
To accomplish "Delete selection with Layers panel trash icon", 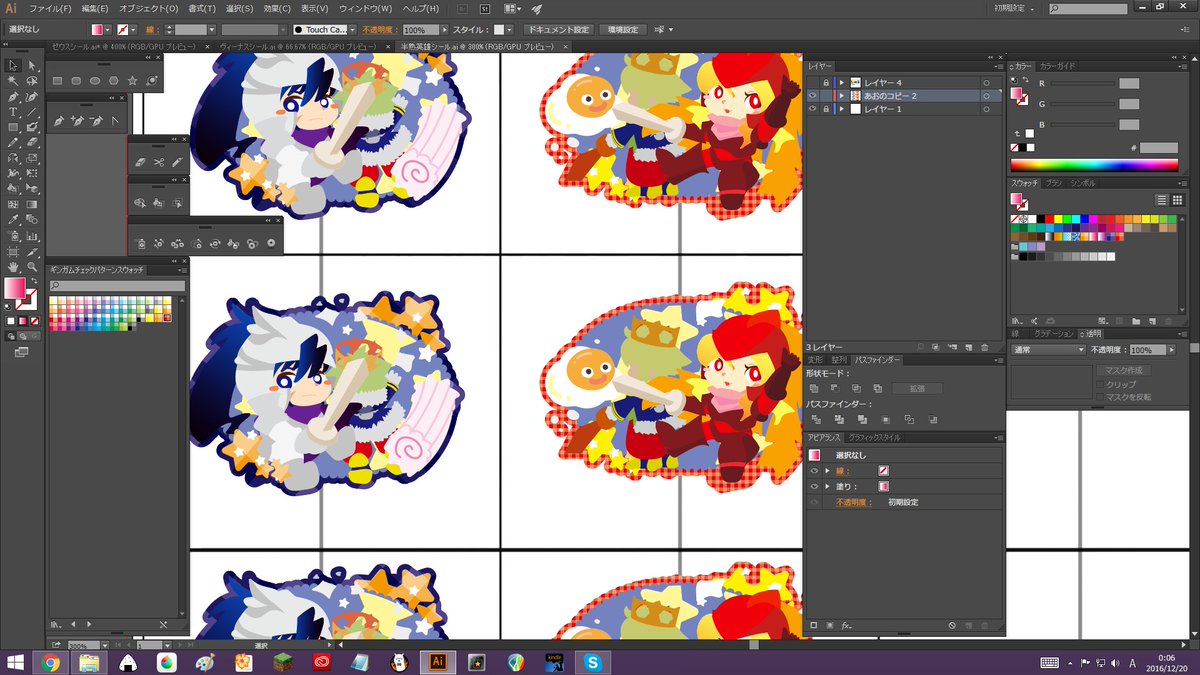I will (985, 346).
